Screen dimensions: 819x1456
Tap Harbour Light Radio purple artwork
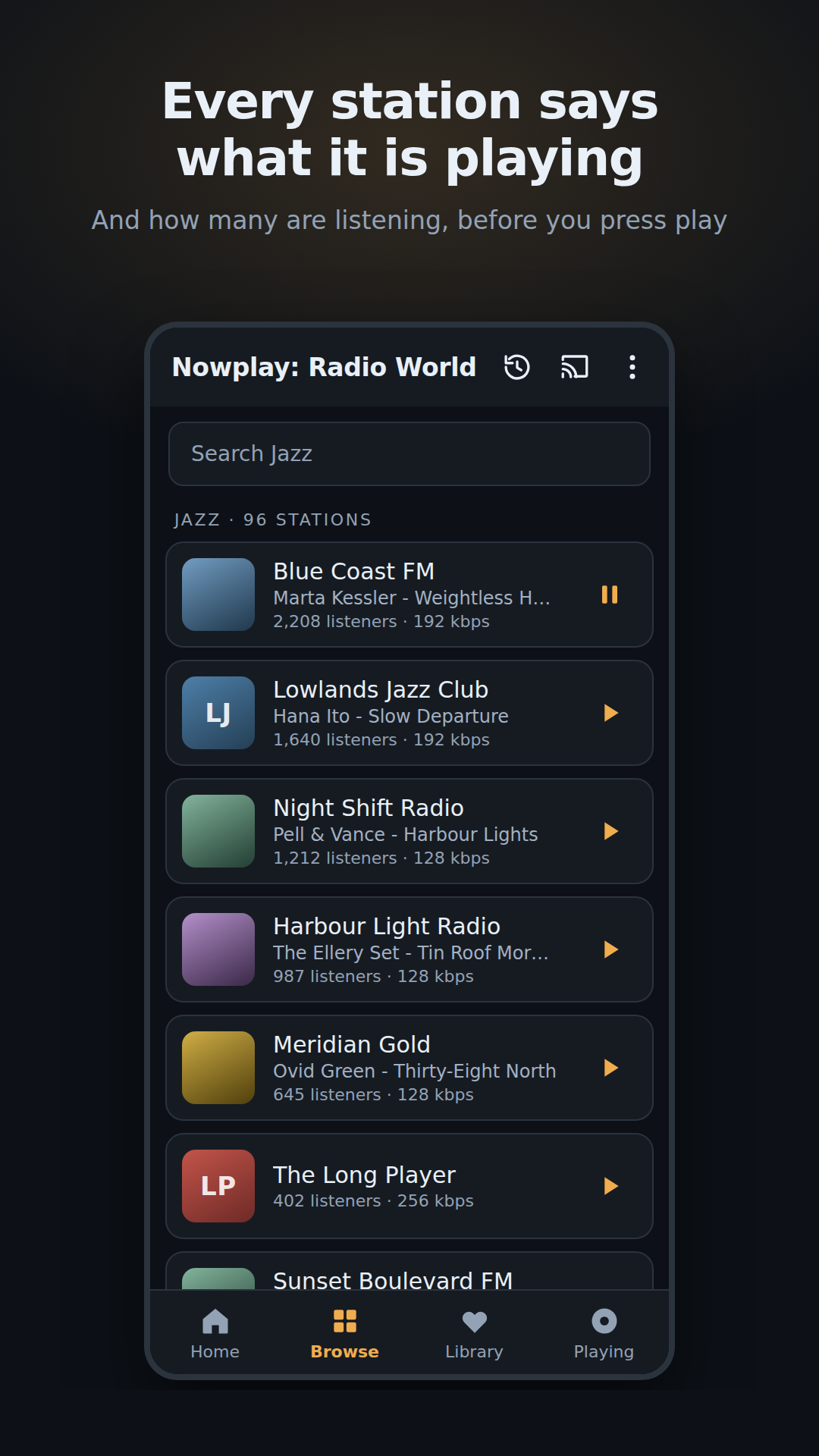coord(218,949)
